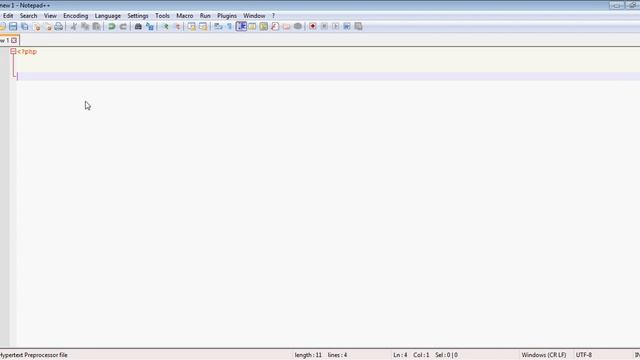Copy selection with the toolbar Copy icon

[x=85, y=27]
